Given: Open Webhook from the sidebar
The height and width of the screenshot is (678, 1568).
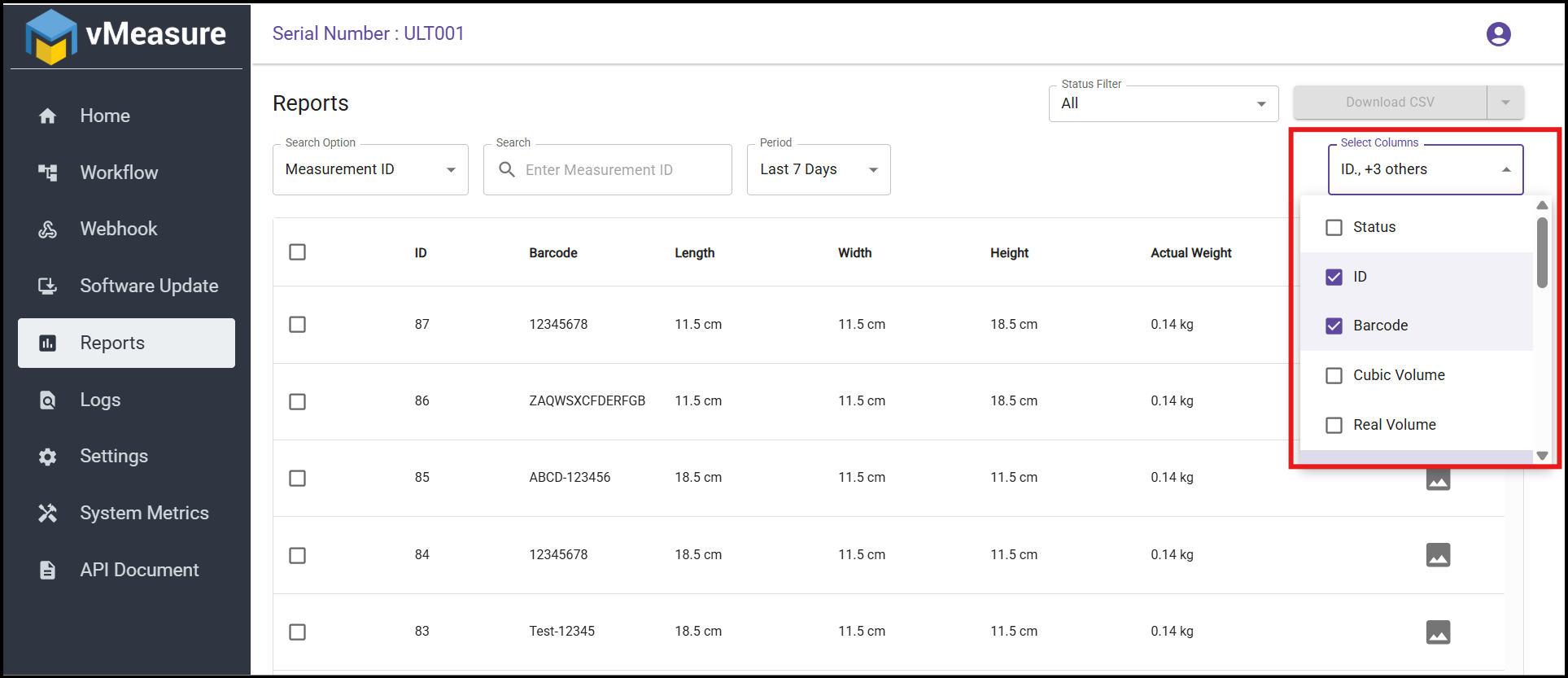Looking at the screenshot, I should pyautogui.click(x=126, y=229).
